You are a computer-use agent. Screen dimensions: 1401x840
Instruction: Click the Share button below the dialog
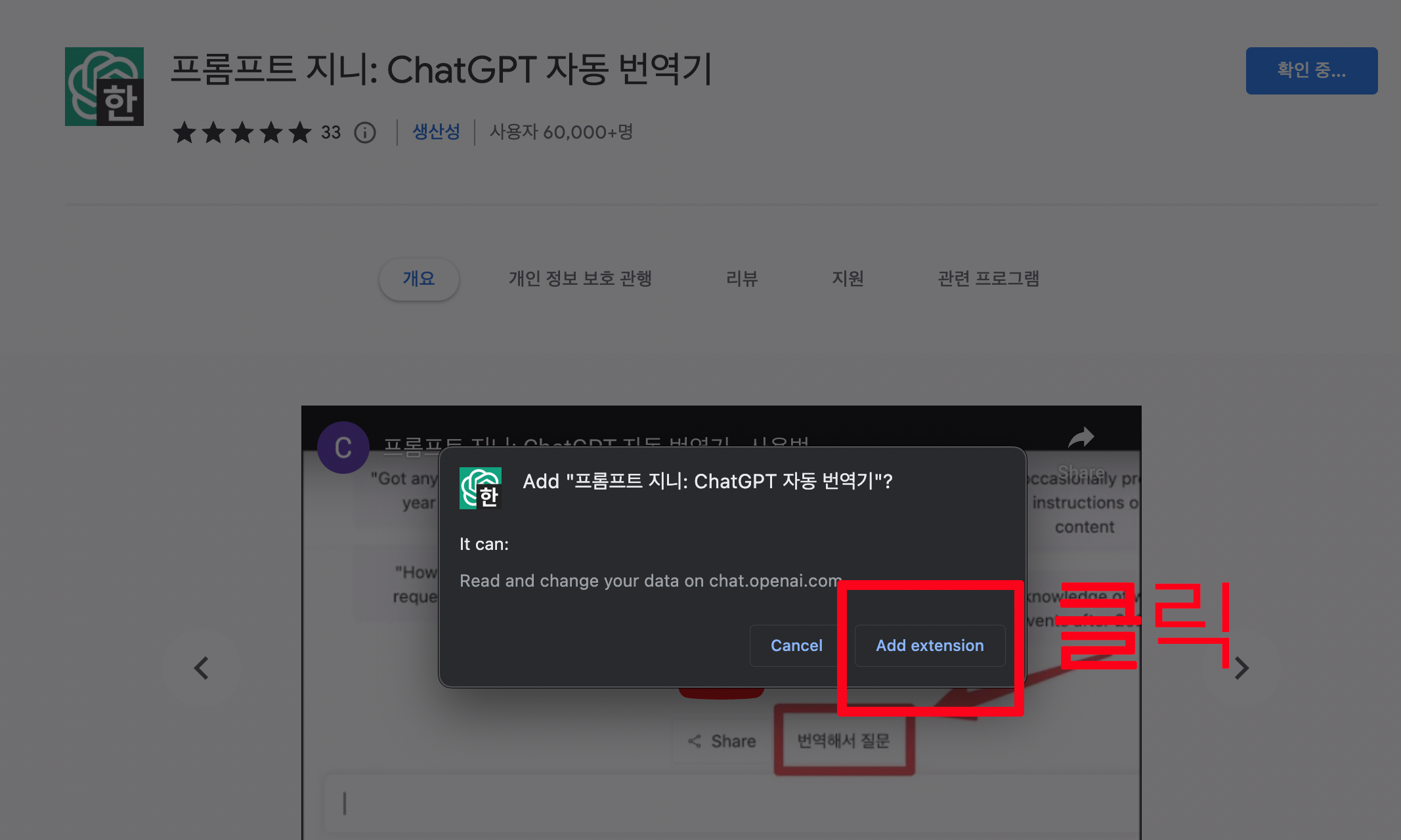(x=722, y=741)
